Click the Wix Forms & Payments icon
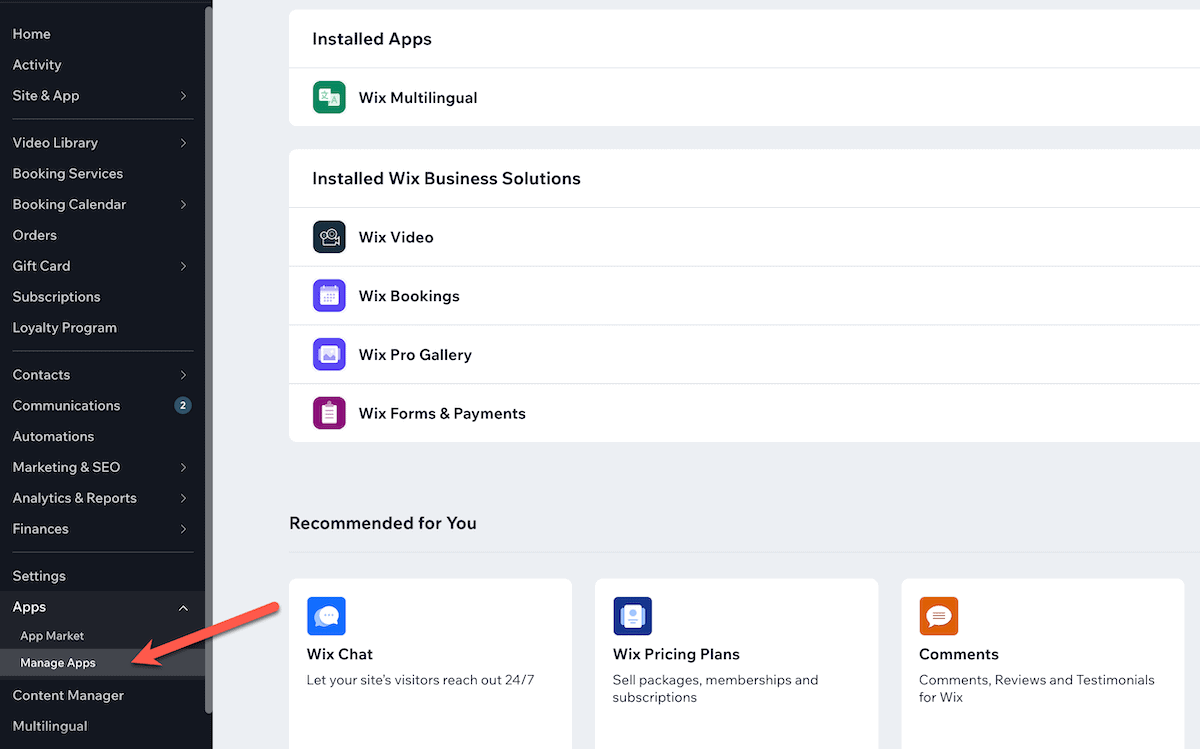 point(329,413)
